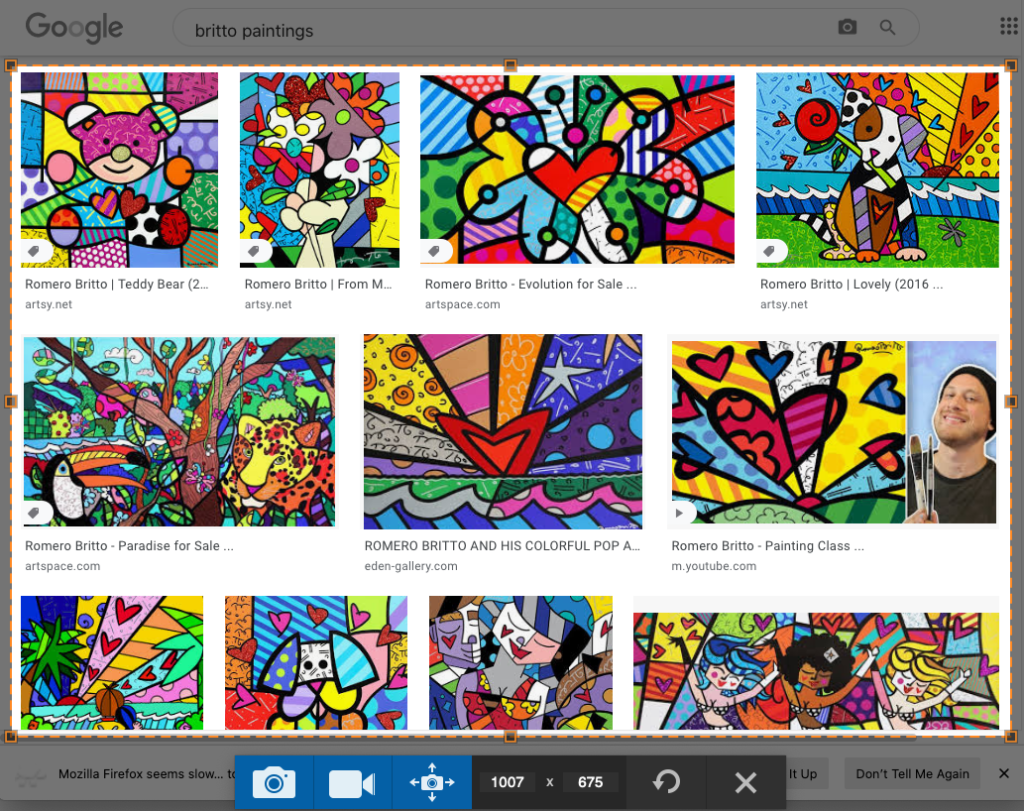Click the tag icon on the 'From M...' painting
Viewport: 1024px width, 811px height.
253,251
